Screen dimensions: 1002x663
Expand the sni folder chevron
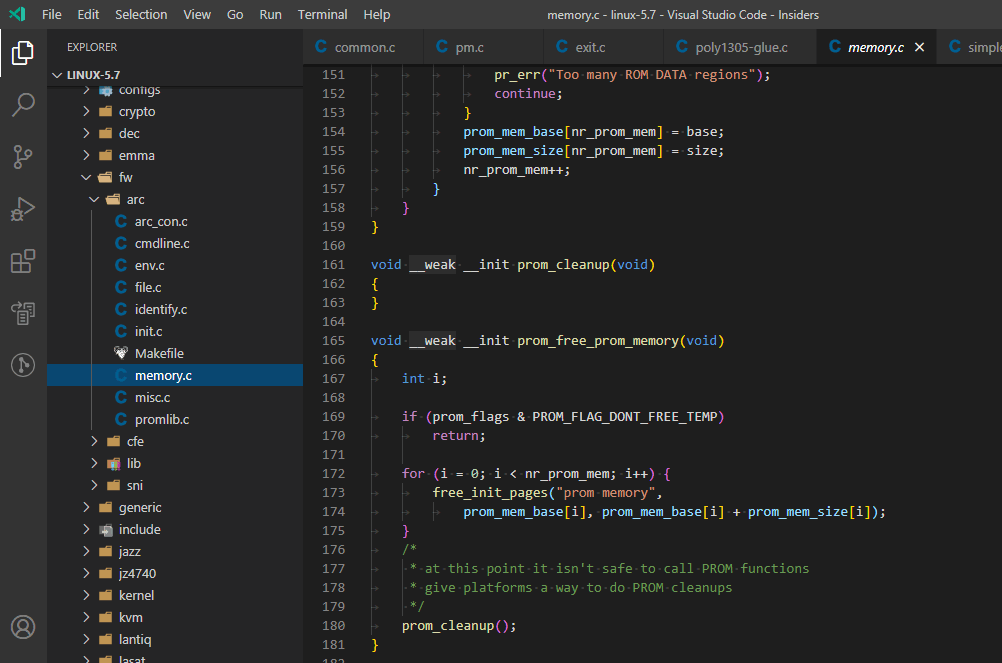[94, 485]
